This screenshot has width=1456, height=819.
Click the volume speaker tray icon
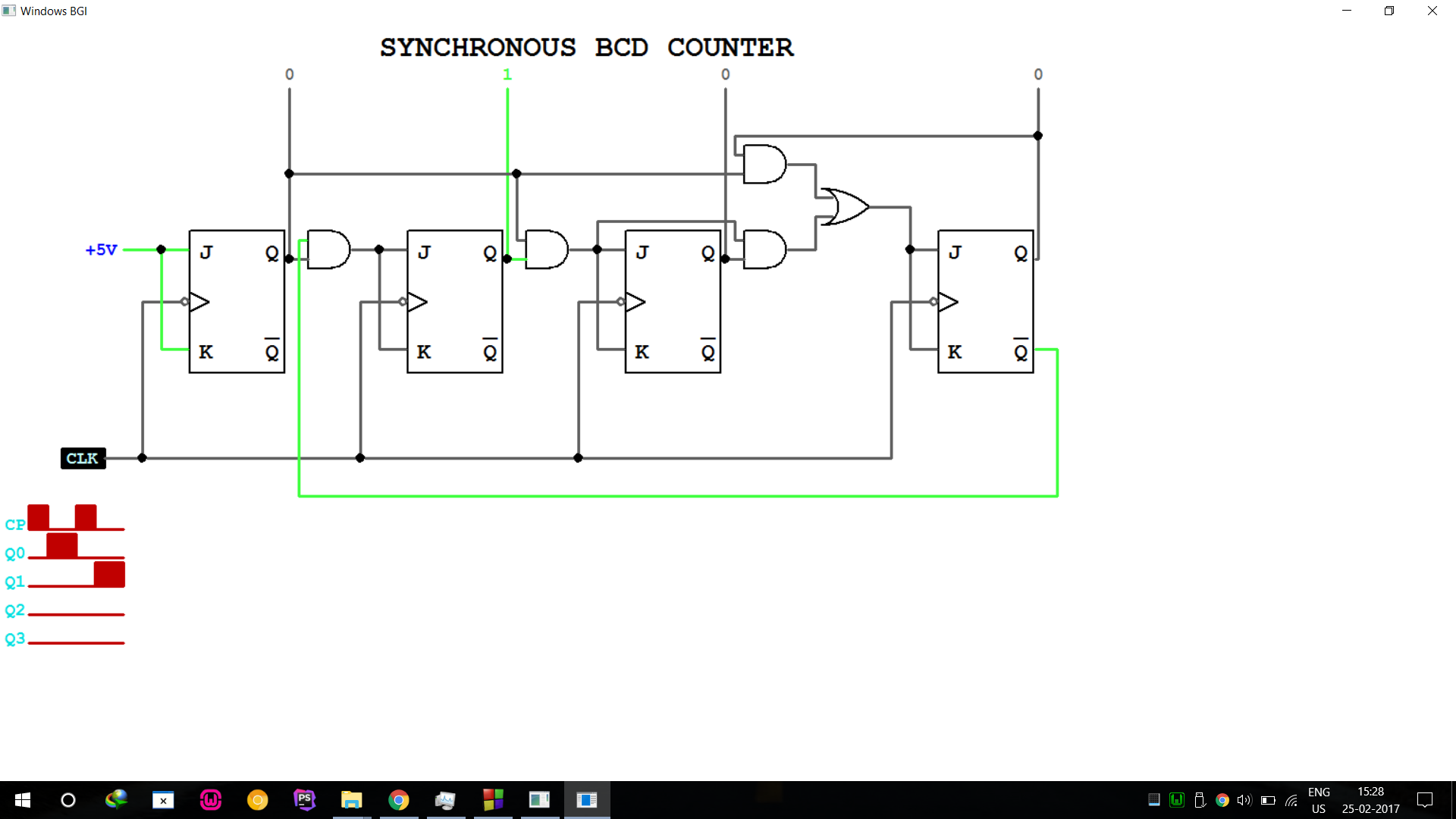1244,800
